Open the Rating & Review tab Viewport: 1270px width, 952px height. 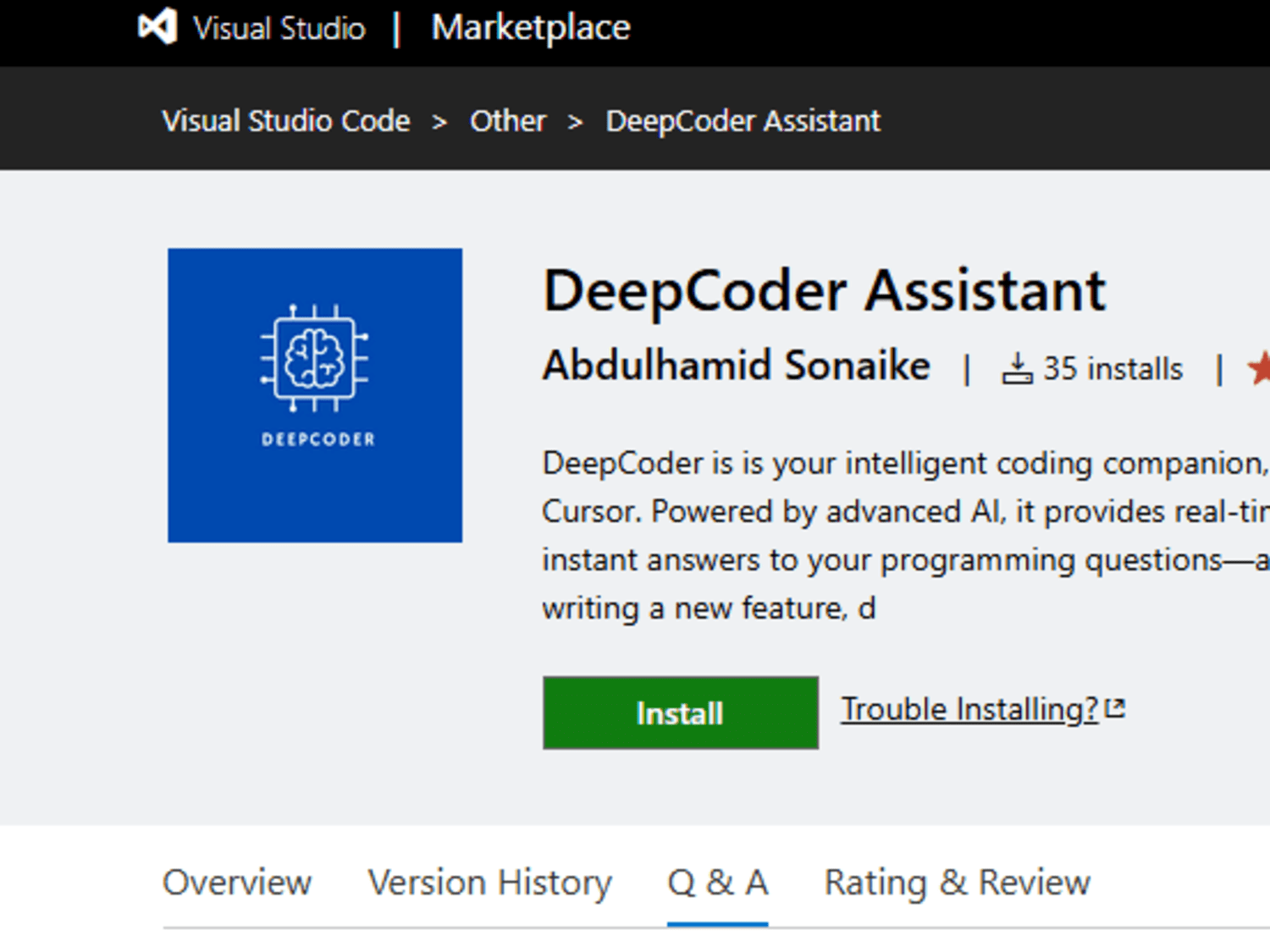coord(958,883)
